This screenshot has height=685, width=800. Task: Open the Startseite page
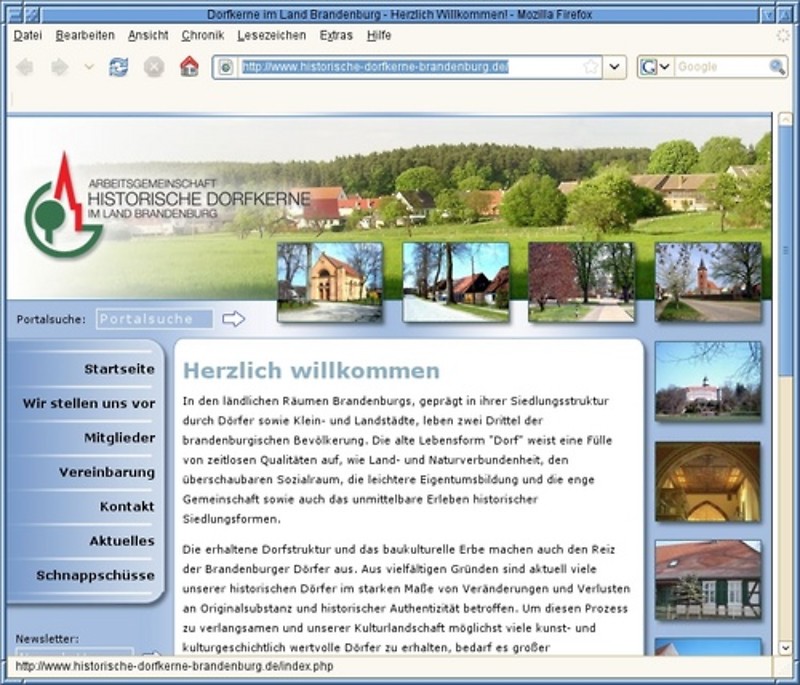(119, 369)
